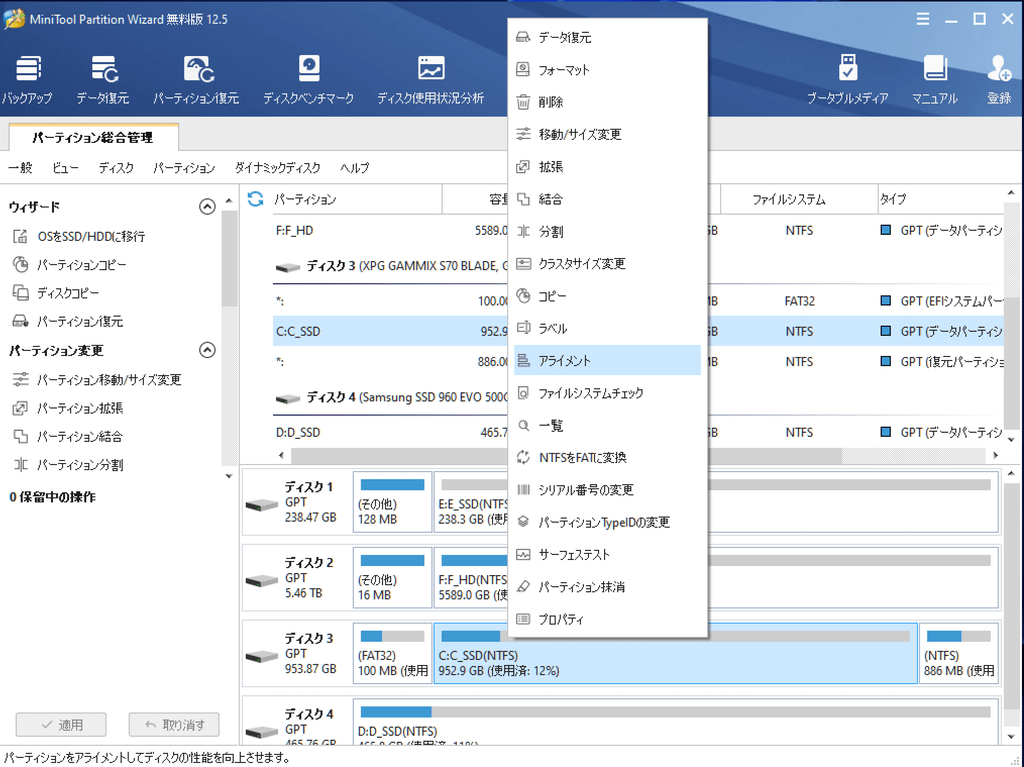This screenshot has height=767, width=1024.
Task: Click the sidebar vertical scrollbar
Action: click(x=229, y=259)
